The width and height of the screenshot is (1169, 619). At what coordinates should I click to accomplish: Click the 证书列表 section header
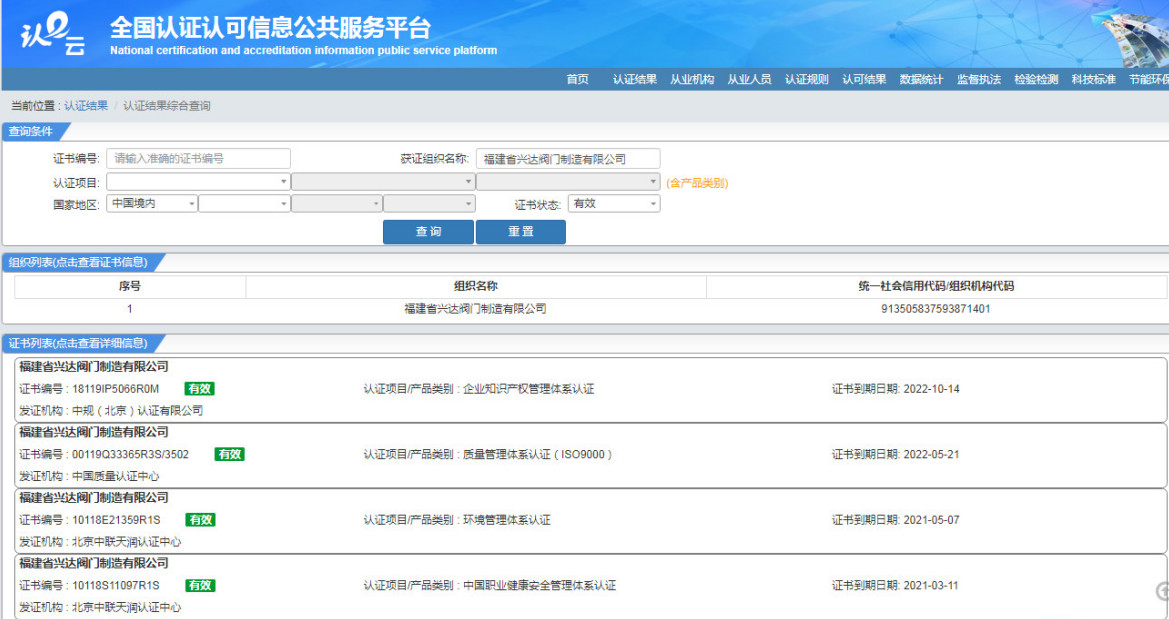tap(78, 343)
